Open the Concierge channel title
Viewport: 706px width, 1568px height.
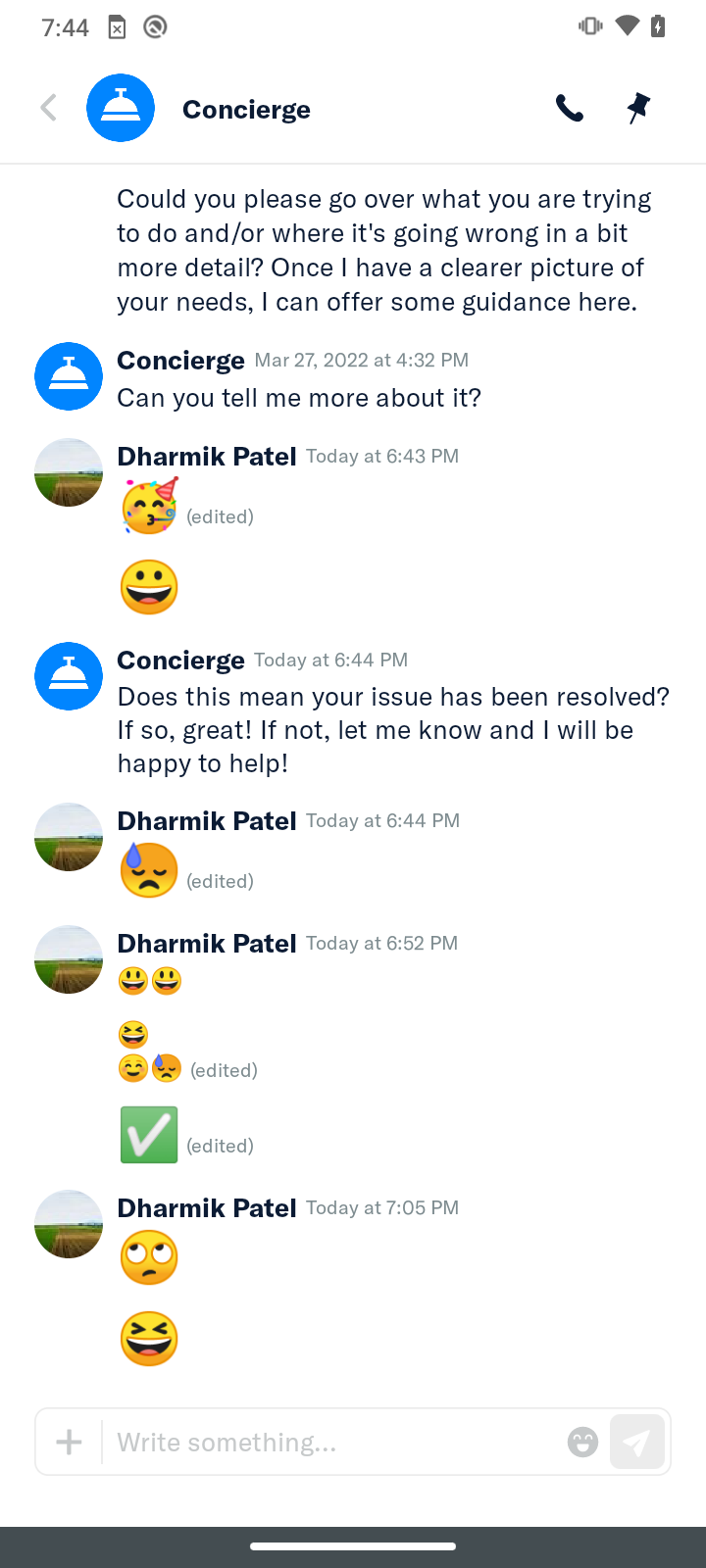[x=246, y=109]
